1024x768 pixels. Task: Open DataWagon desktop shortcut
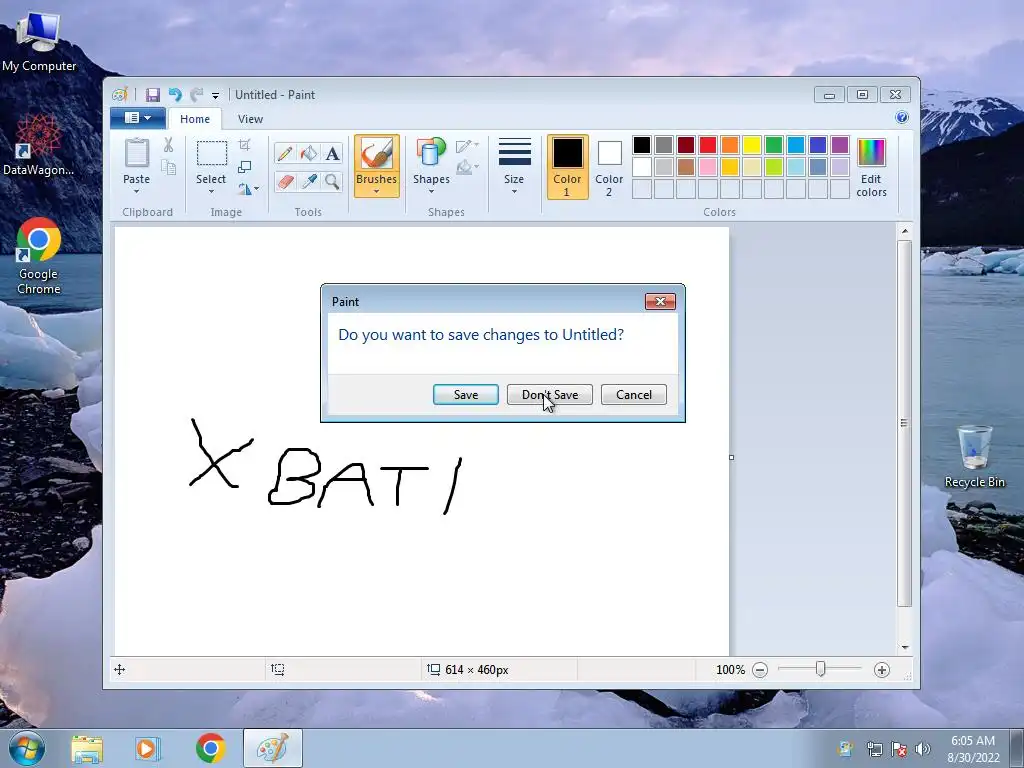click(x=39, y=145)
